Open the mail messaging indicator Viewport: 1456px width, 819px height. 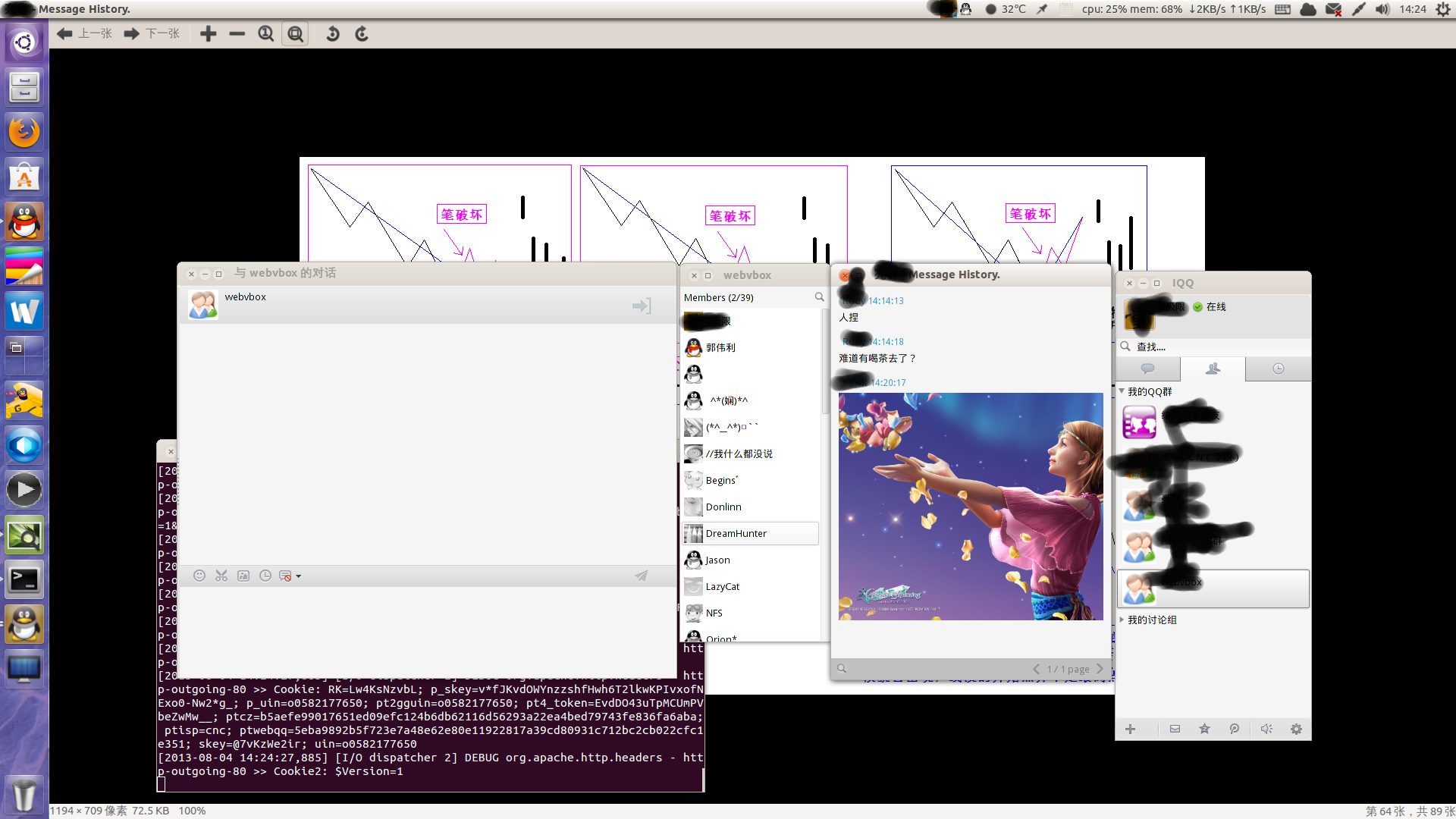[x=1333, y=9]
